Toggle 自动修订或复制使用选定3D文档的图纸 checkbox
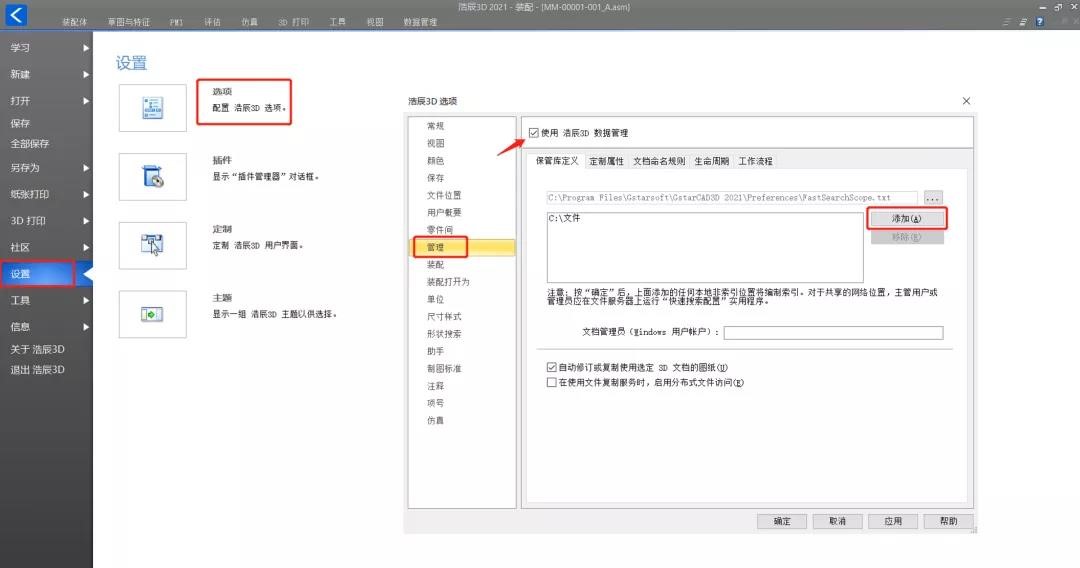 [x=552, y=368]
